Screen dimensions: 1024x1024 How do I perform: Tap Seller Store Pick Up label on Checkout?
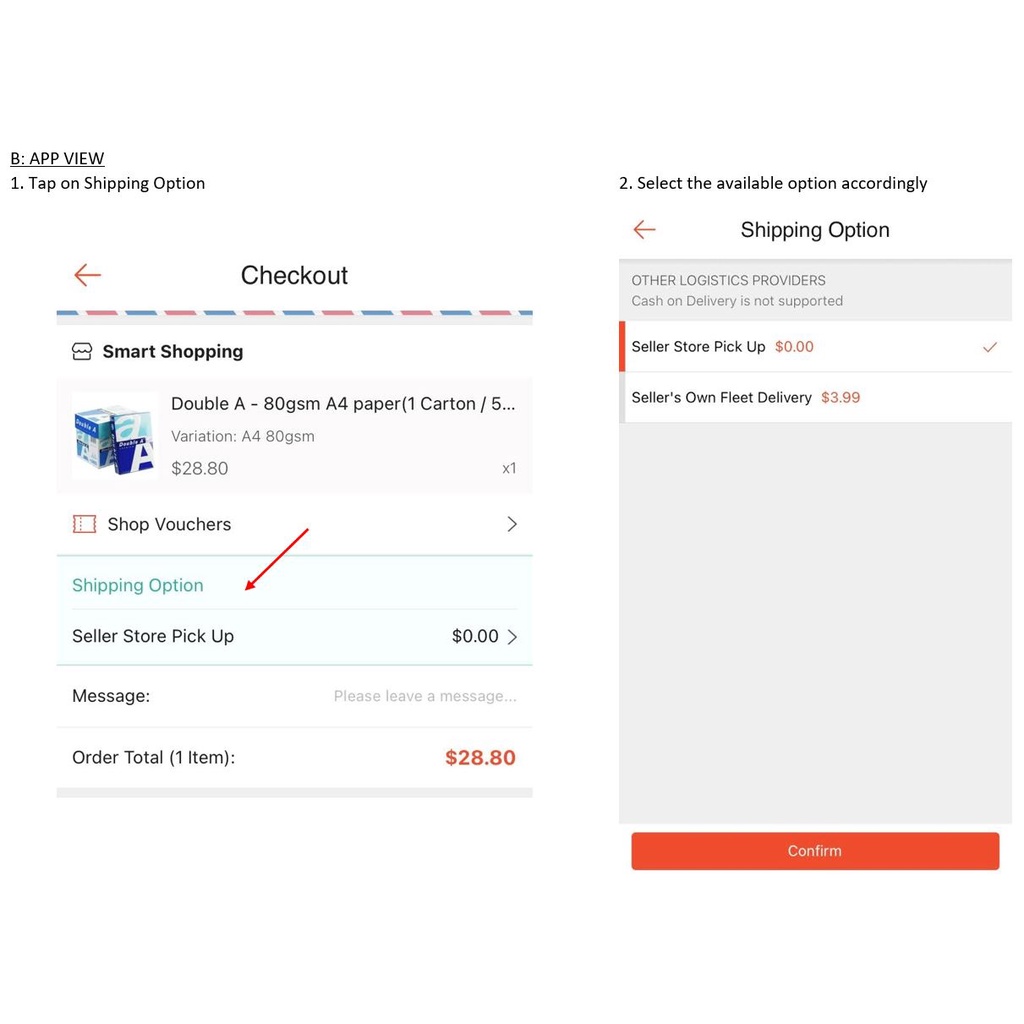pyautogui.click(x=153, y=637)
